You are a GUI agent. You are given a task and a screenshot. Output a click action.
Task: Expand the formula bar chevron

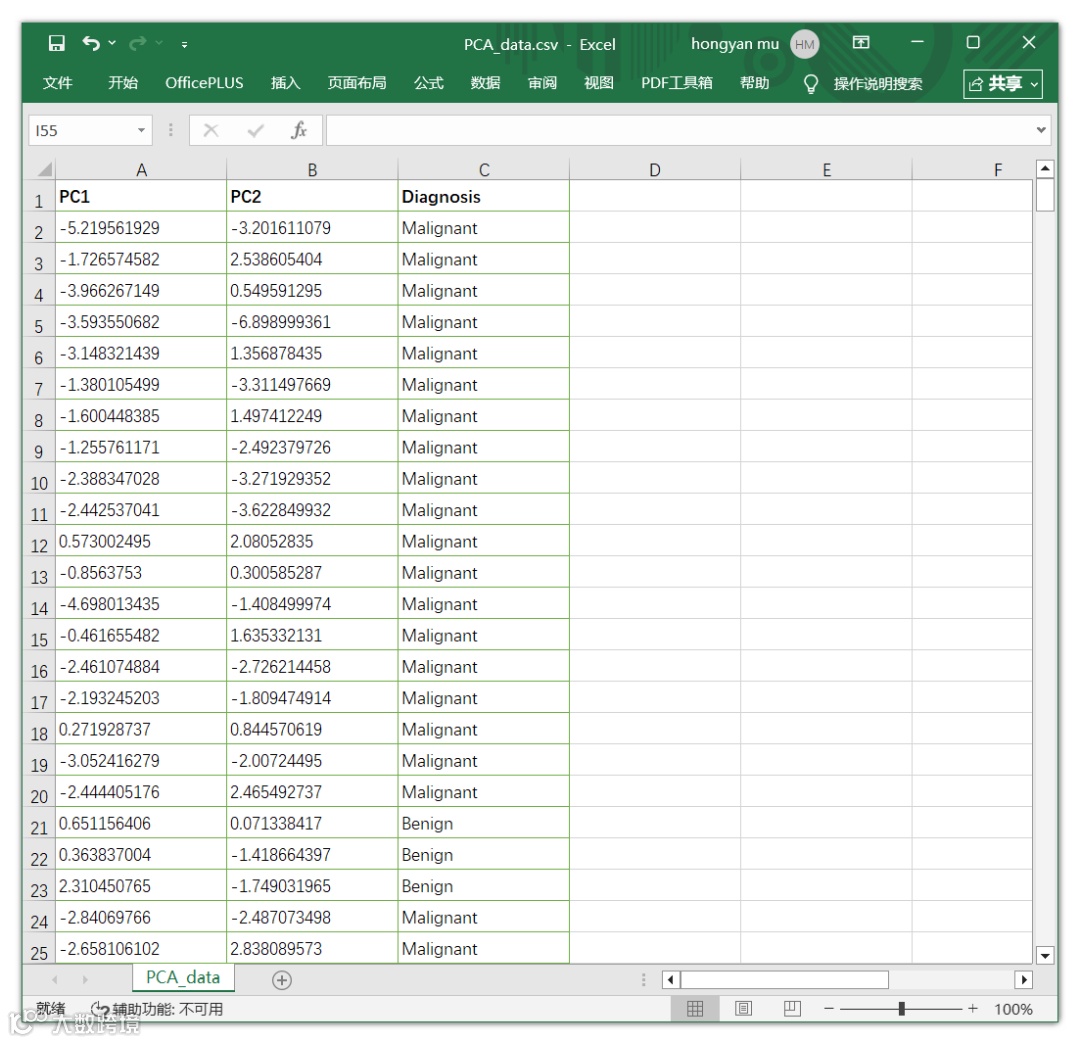tap(1041, 130)
